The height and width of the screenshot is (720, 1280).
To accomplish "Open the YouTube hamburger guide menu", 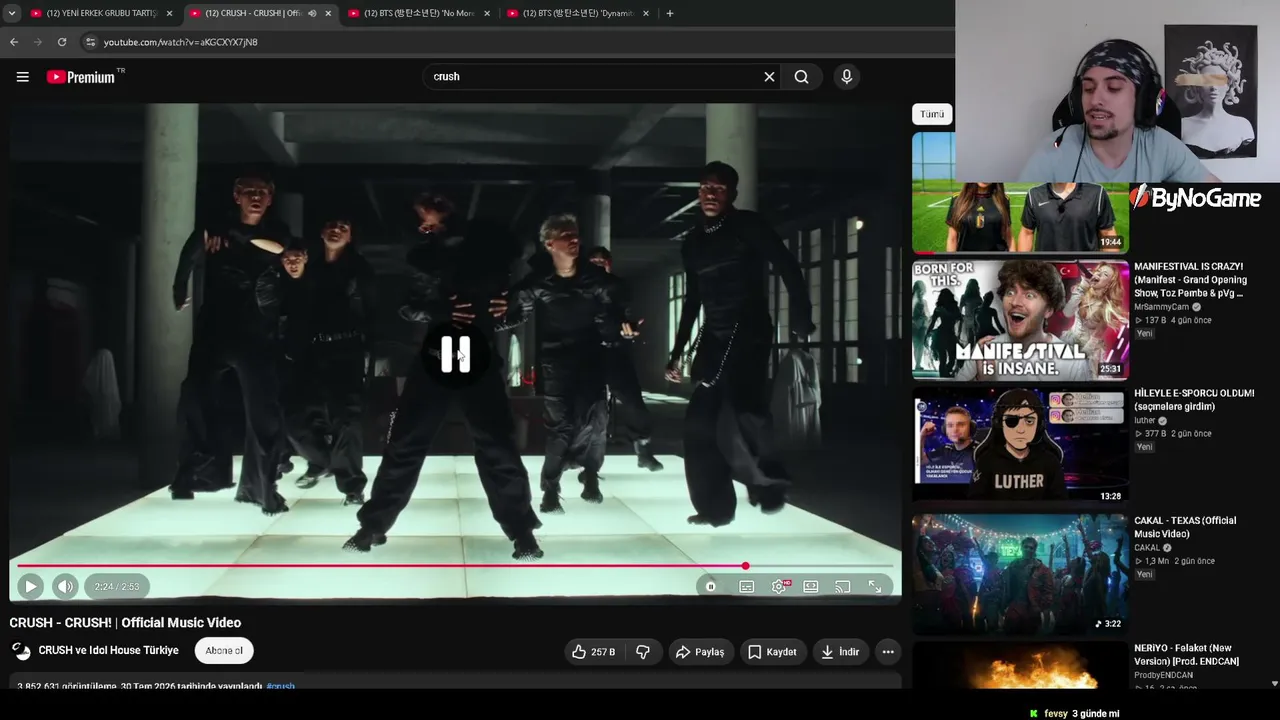I will tap(22, 77).
